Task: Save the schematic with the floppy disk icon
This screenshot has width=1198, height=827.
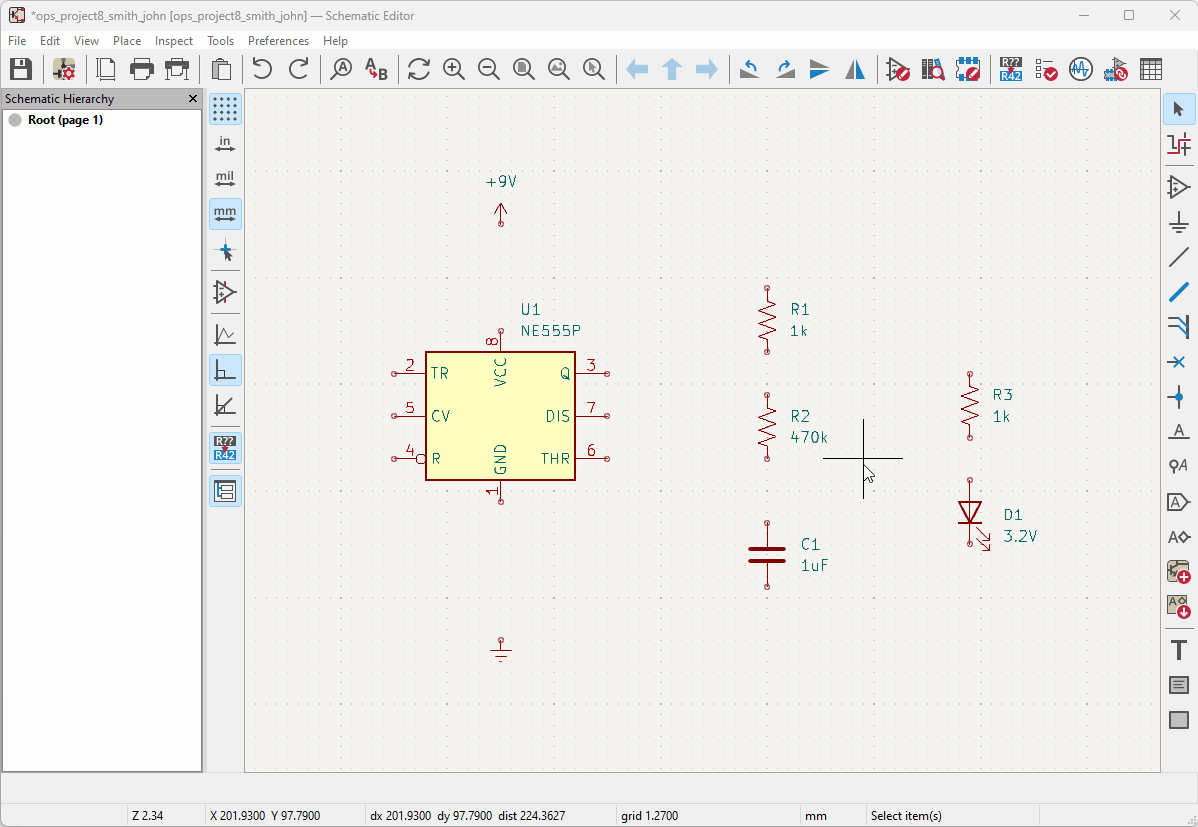Action: pyautogui.click(x=21, y=69)
